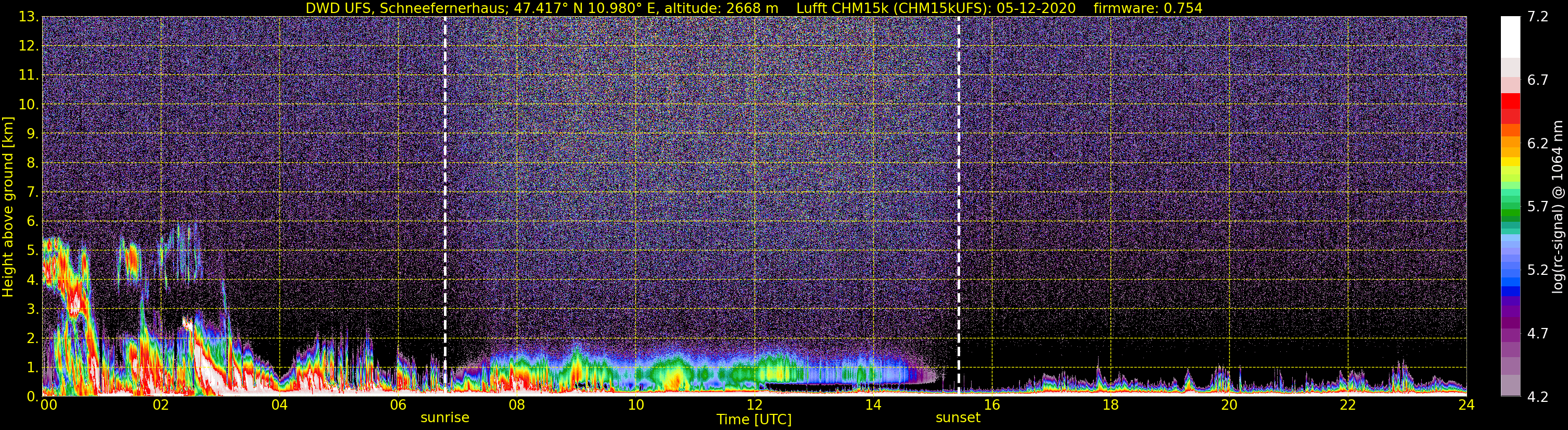Click the '5.' height tick label

point(33,251)
